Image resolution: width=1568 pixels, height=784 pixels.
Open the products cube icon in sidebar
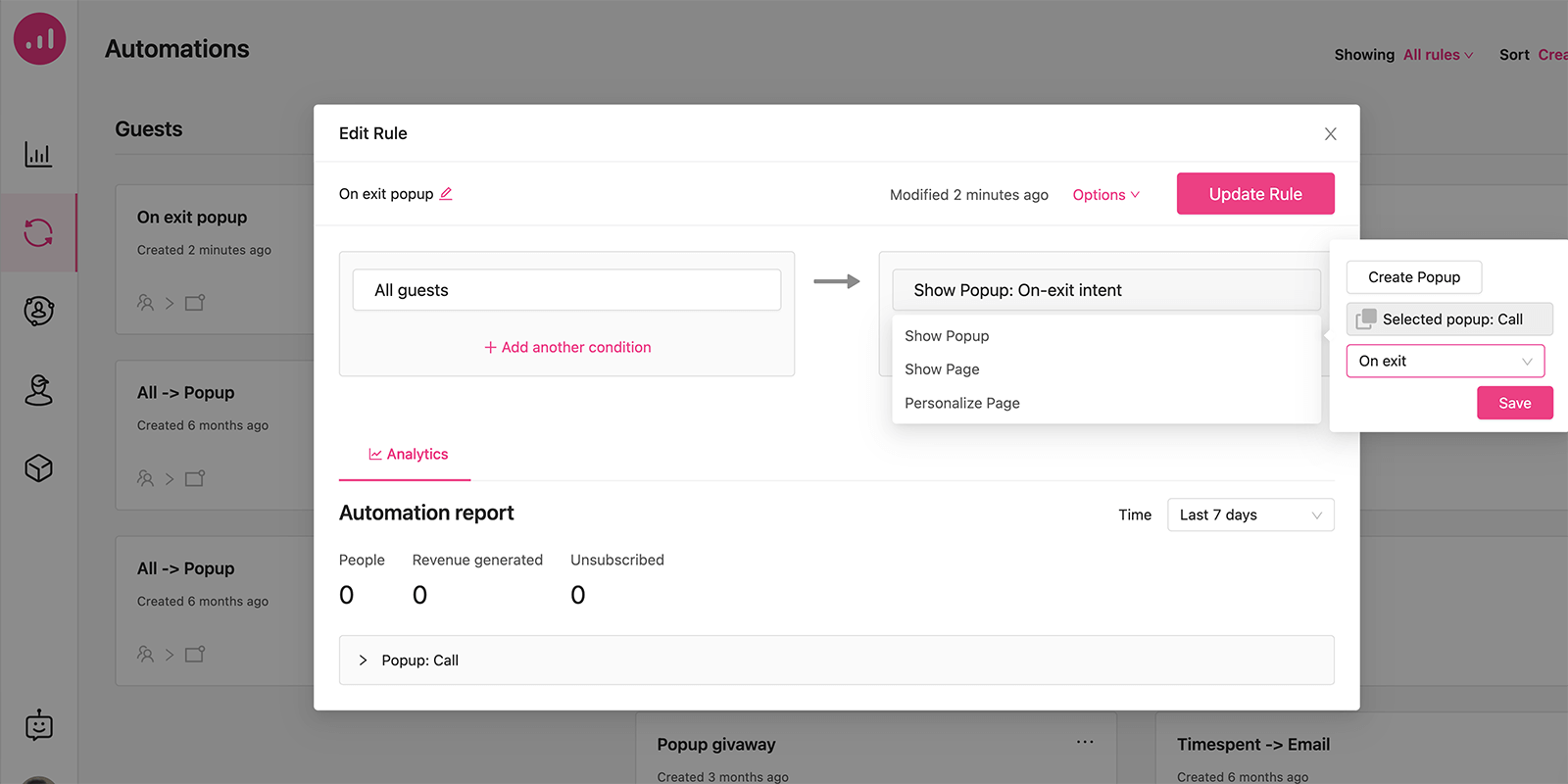(38, 468)
